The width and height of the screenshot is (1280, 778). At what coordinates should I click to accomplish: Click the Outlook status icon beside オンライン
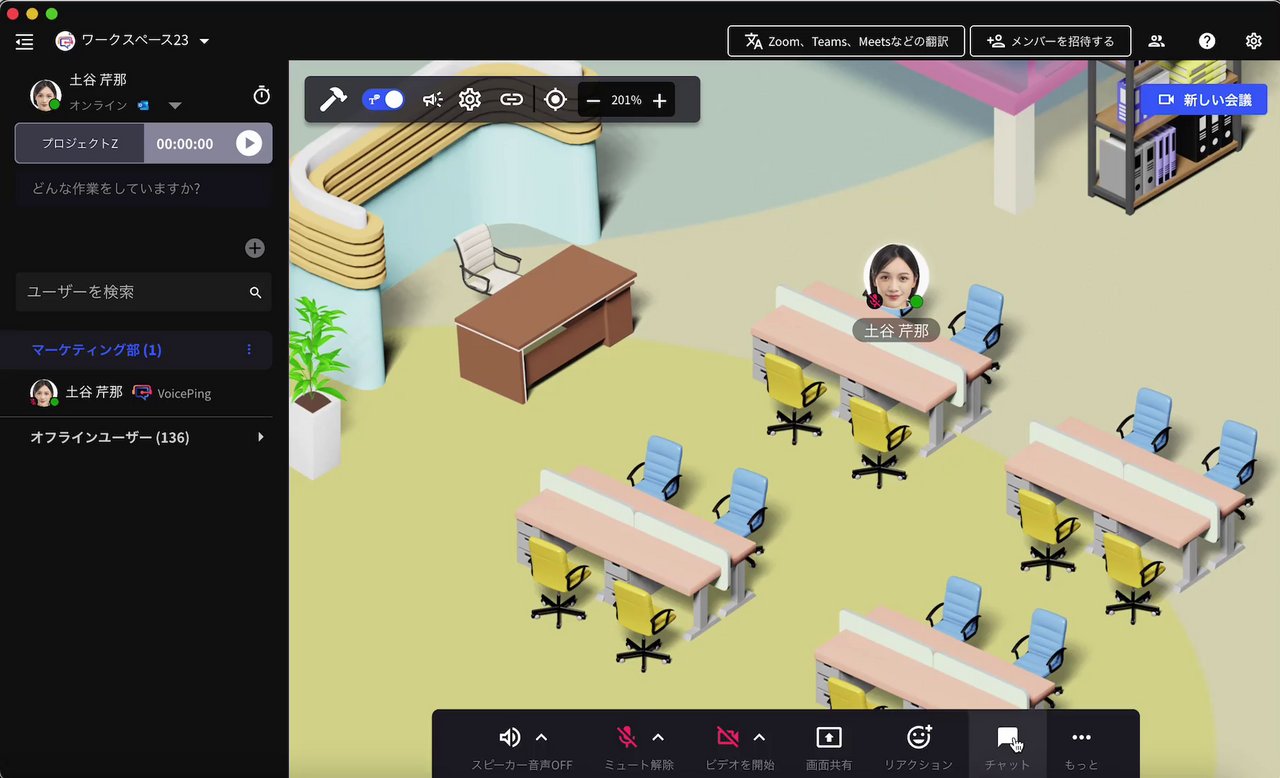tap(143, 105)
